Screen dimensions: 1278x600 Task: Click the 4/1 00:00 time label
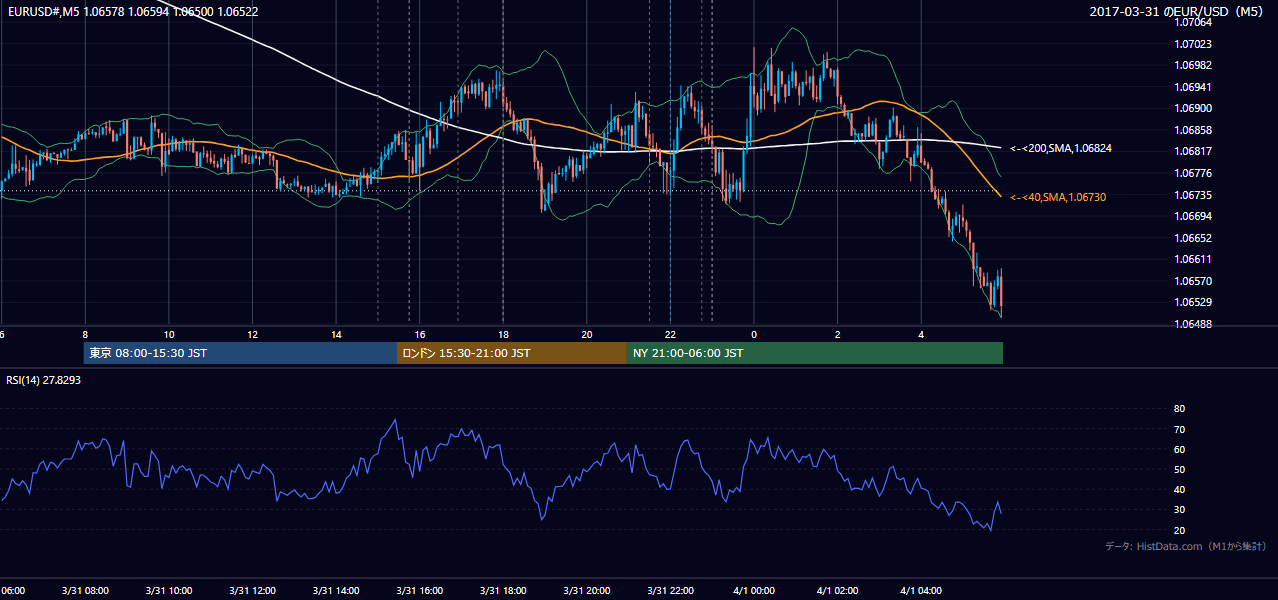pos(754,591)
